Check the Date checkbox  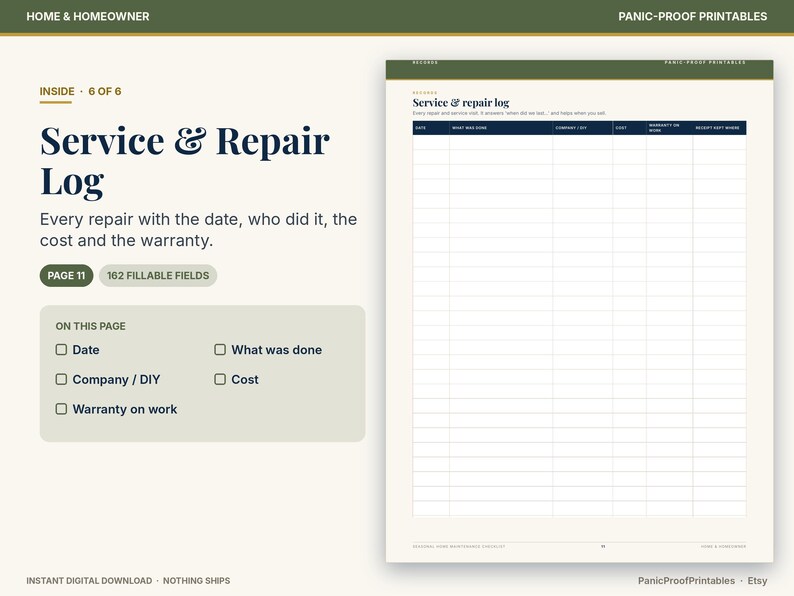click(61, 350)
